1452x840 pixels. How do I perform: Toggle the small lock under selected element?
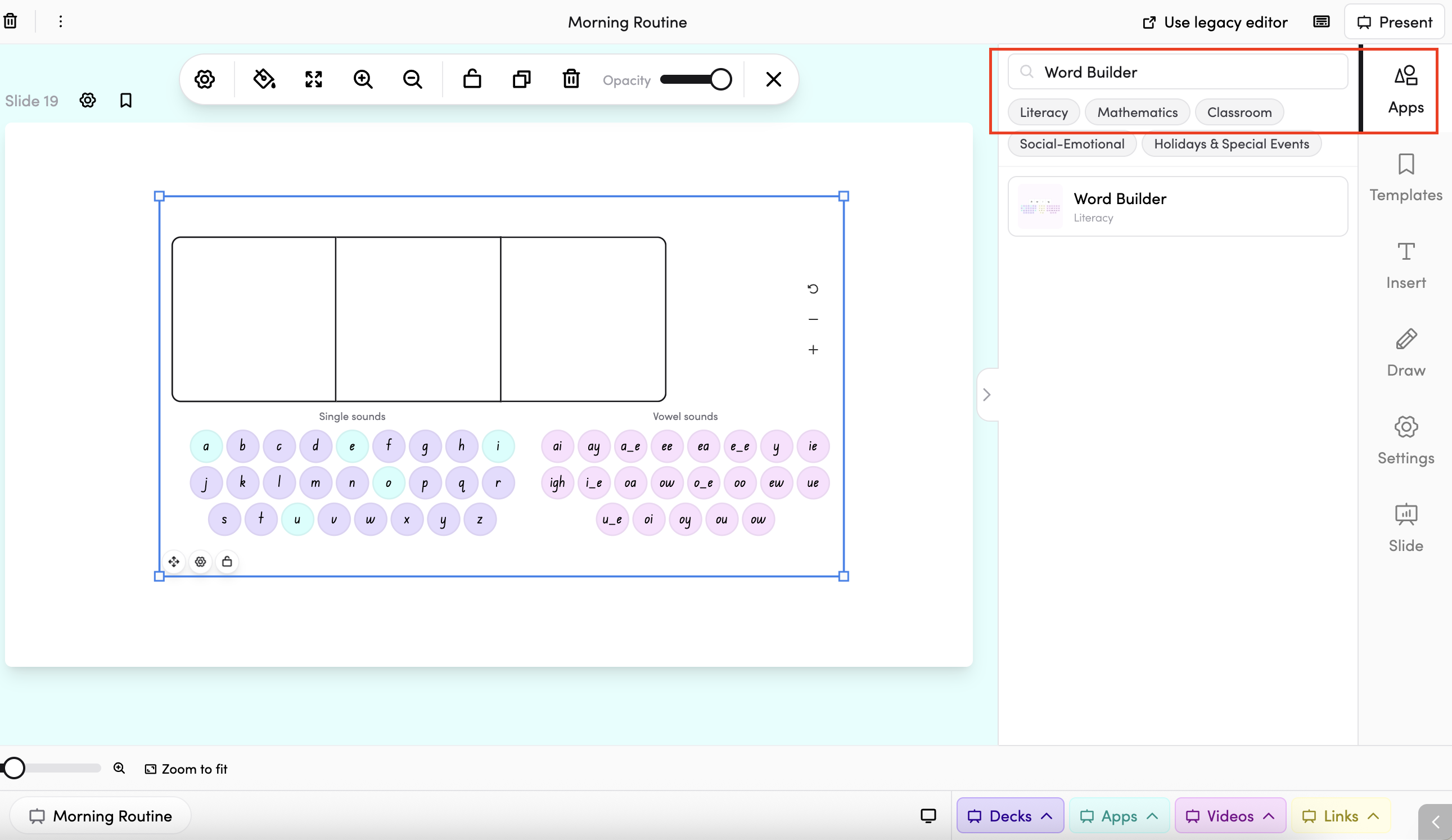227,561
